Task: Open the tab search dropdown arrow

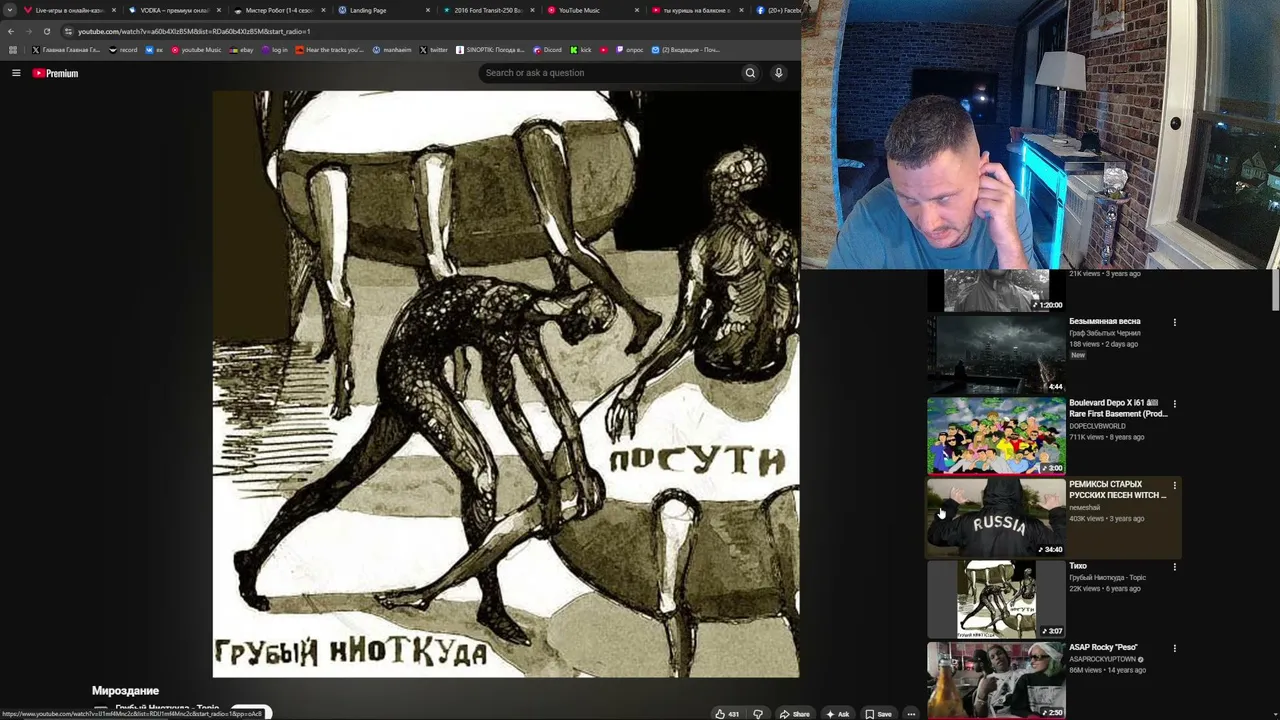Action: (x=10, y=10)
